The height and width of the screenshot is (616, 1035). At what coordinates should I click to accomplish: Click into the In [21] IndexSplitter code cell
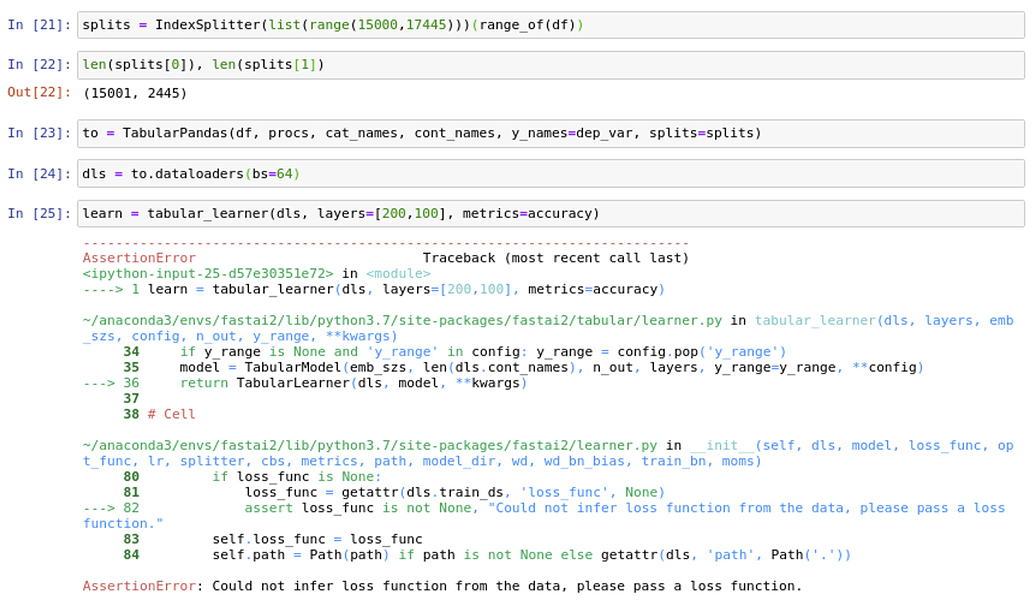(400, 24)
